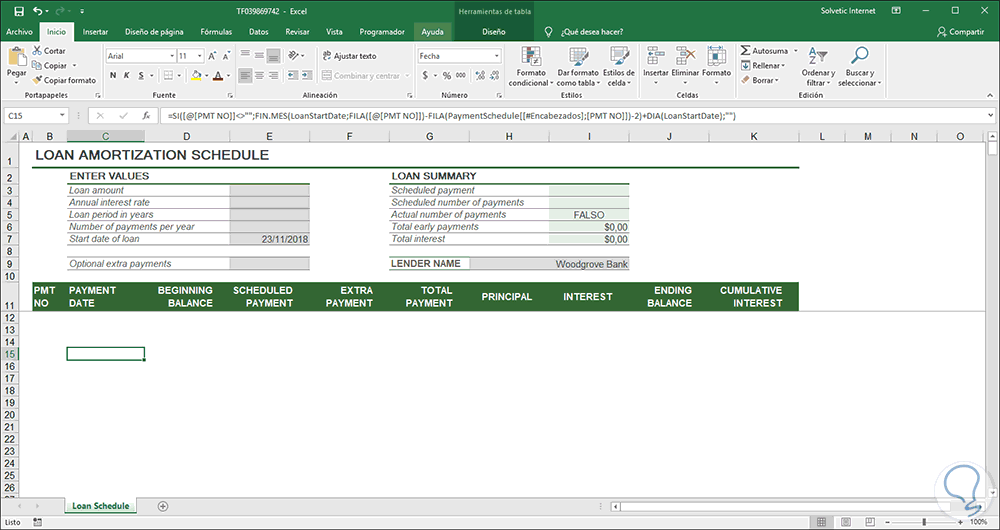The height and width of the screenshot is (530, 1000).
Task: Open the Arial font name dropdown
Action: click(170, 56)
